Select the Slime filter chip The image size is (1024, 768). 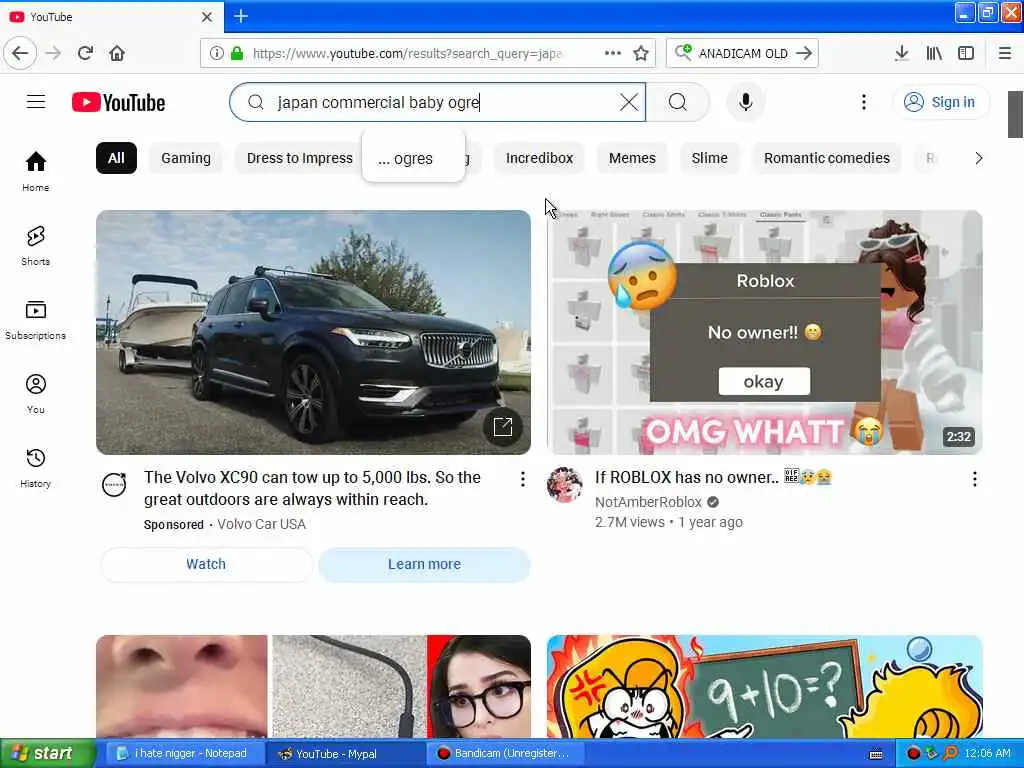709,158
